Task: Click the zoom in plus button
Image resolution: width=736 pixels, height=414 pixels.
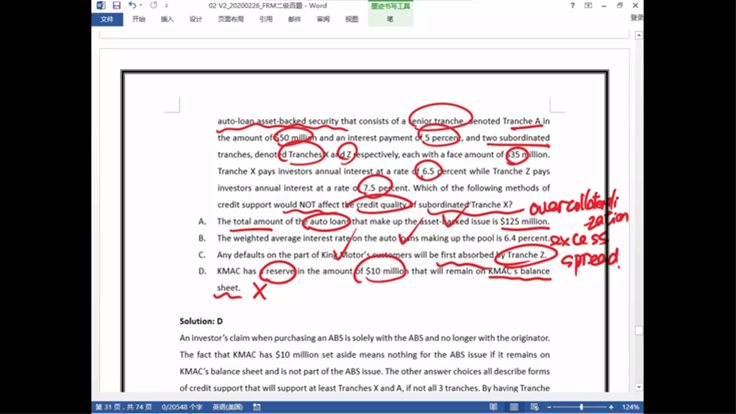Action: point(611,407)
